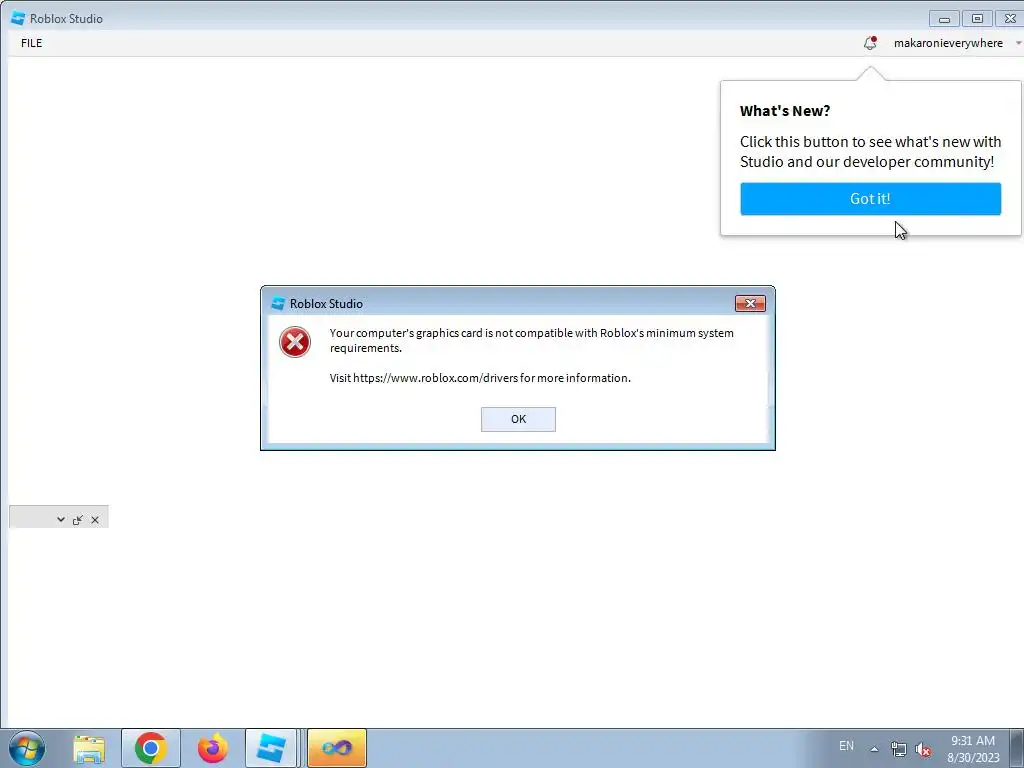Launch Firefox from the taskbar
This screenshot has height=768, width=1024.
[212, 748]
